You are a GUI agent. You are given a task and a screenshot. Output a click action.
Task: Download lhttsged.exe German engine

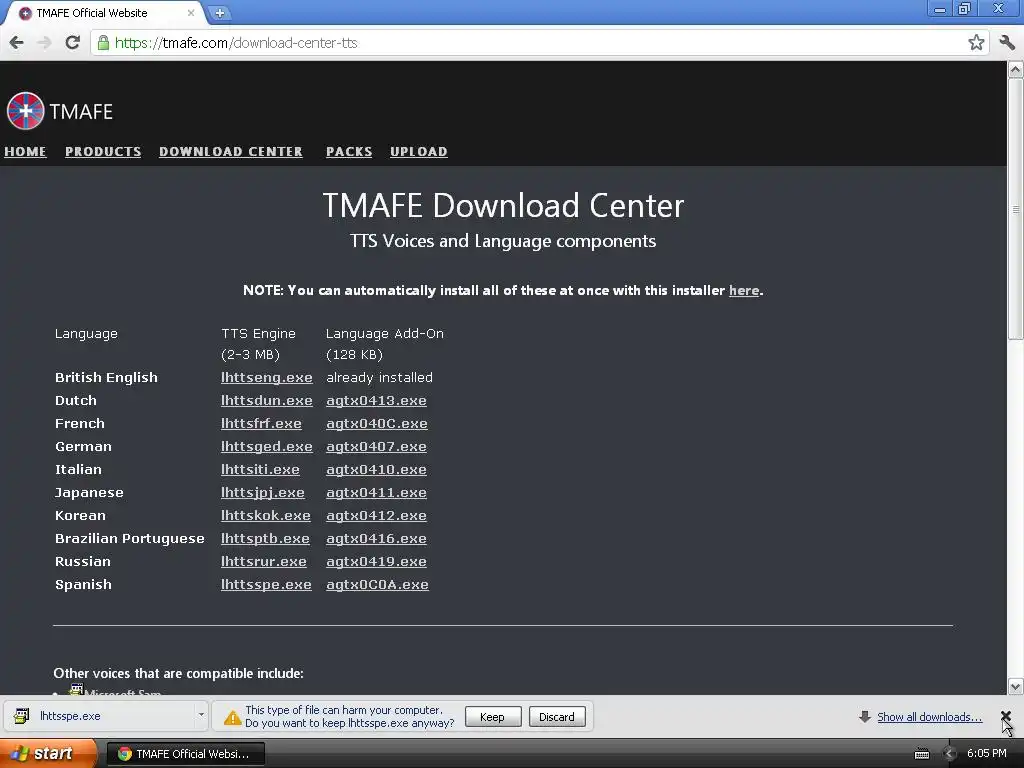pos(266,447)
